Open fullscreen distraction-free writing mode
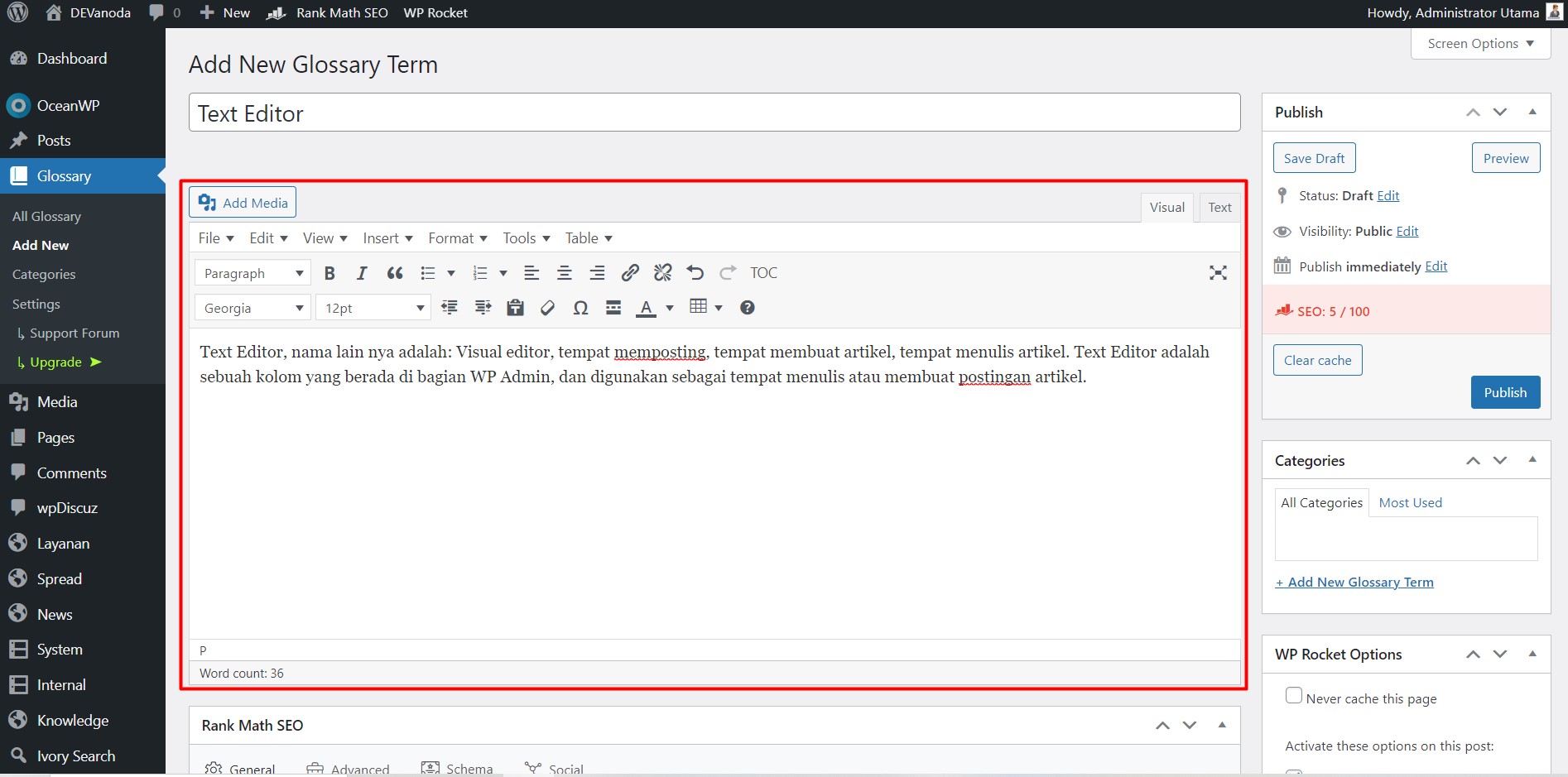 tap(1218, 273)
